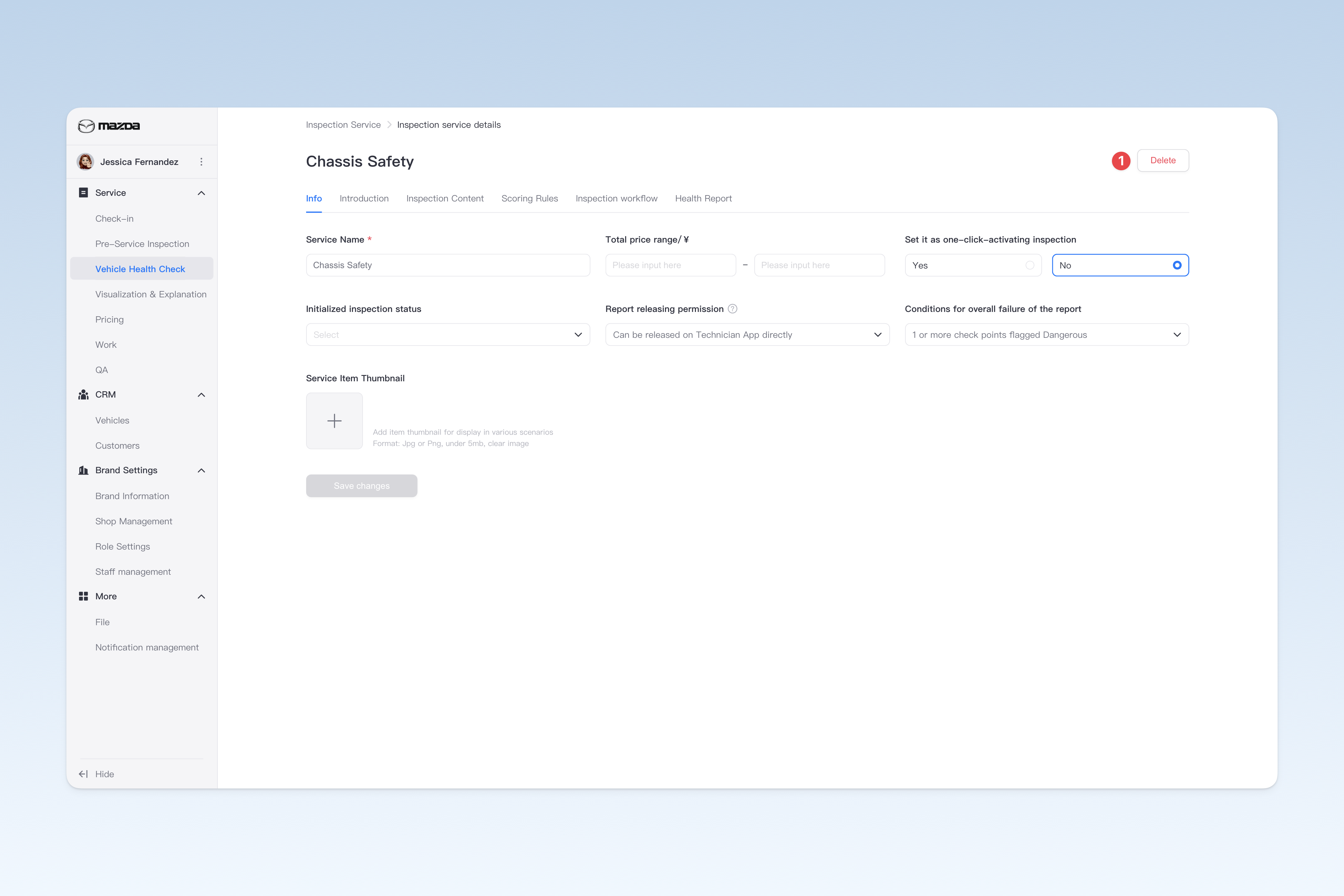Switch to the Scoring Rules tab

(x=529, y=198)
